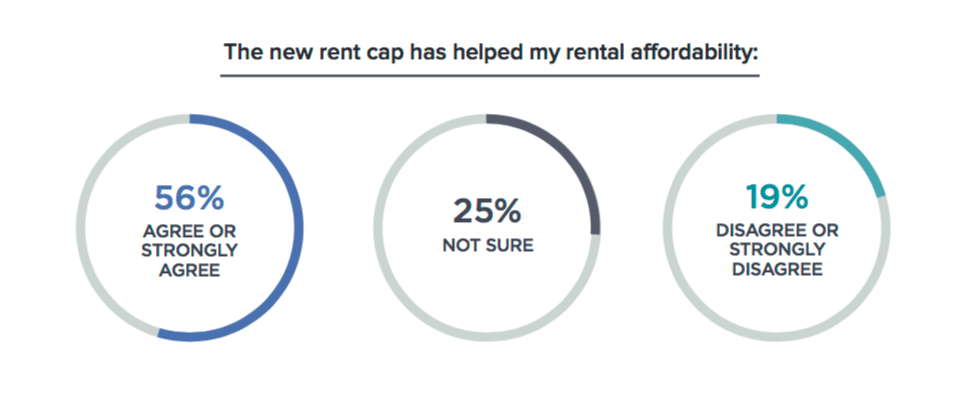Select the 'Agree or Strongly Agree' label
This screenshot has height=412, width=962.
(x=190, y=251)
